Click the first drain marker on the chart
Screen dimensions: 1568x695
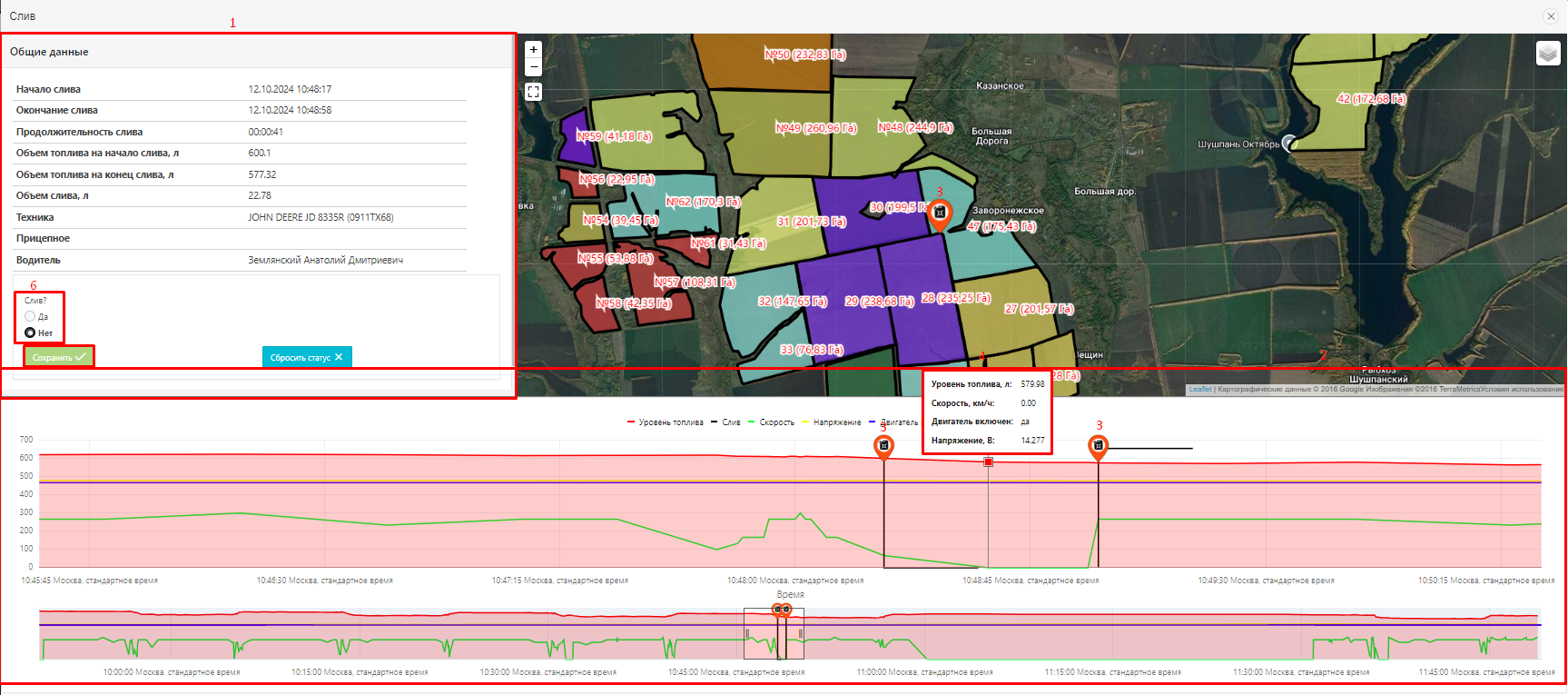tap(883, 445)
